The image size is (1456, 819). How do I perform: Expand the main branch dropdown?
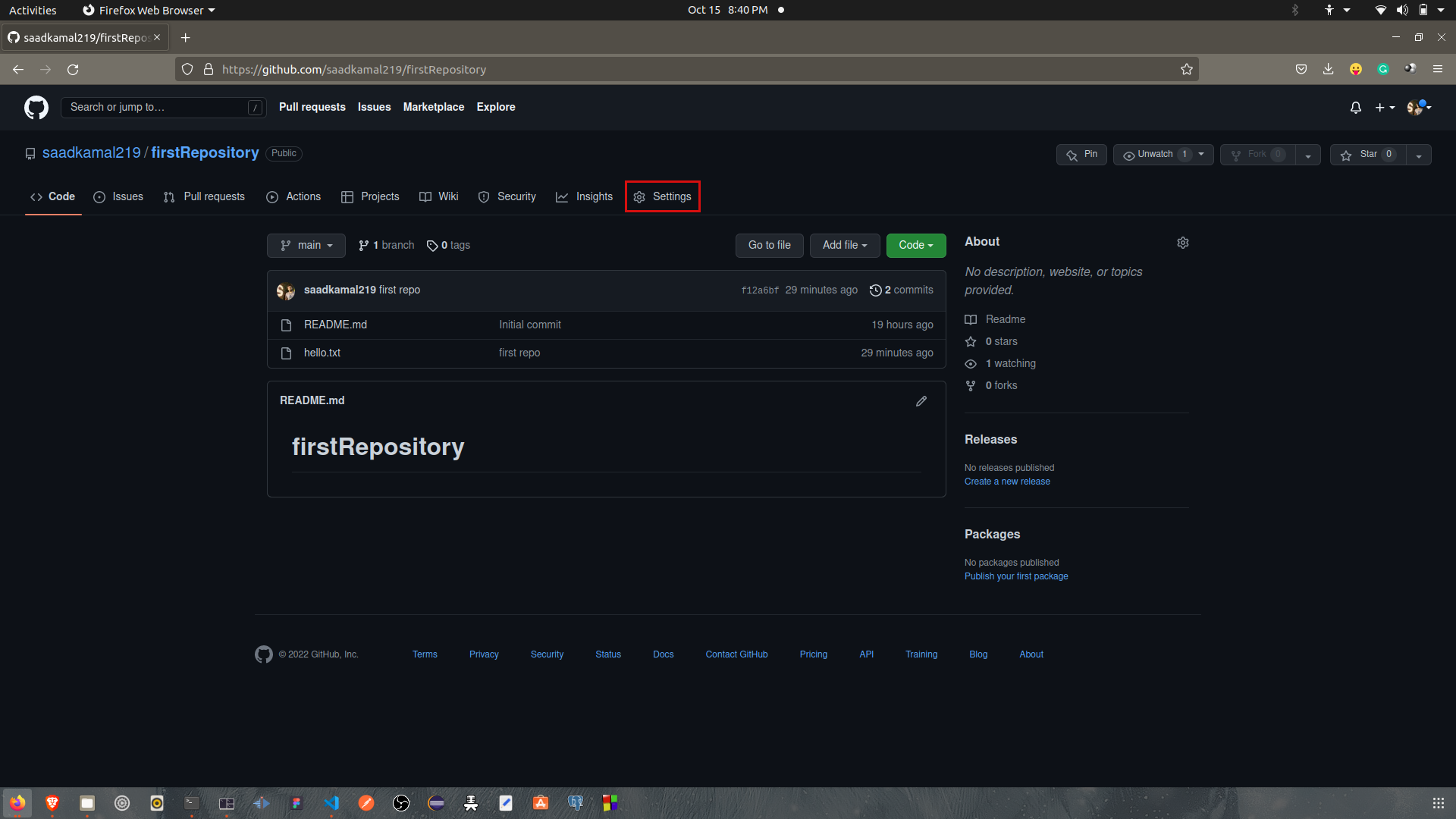pos(306,246)
